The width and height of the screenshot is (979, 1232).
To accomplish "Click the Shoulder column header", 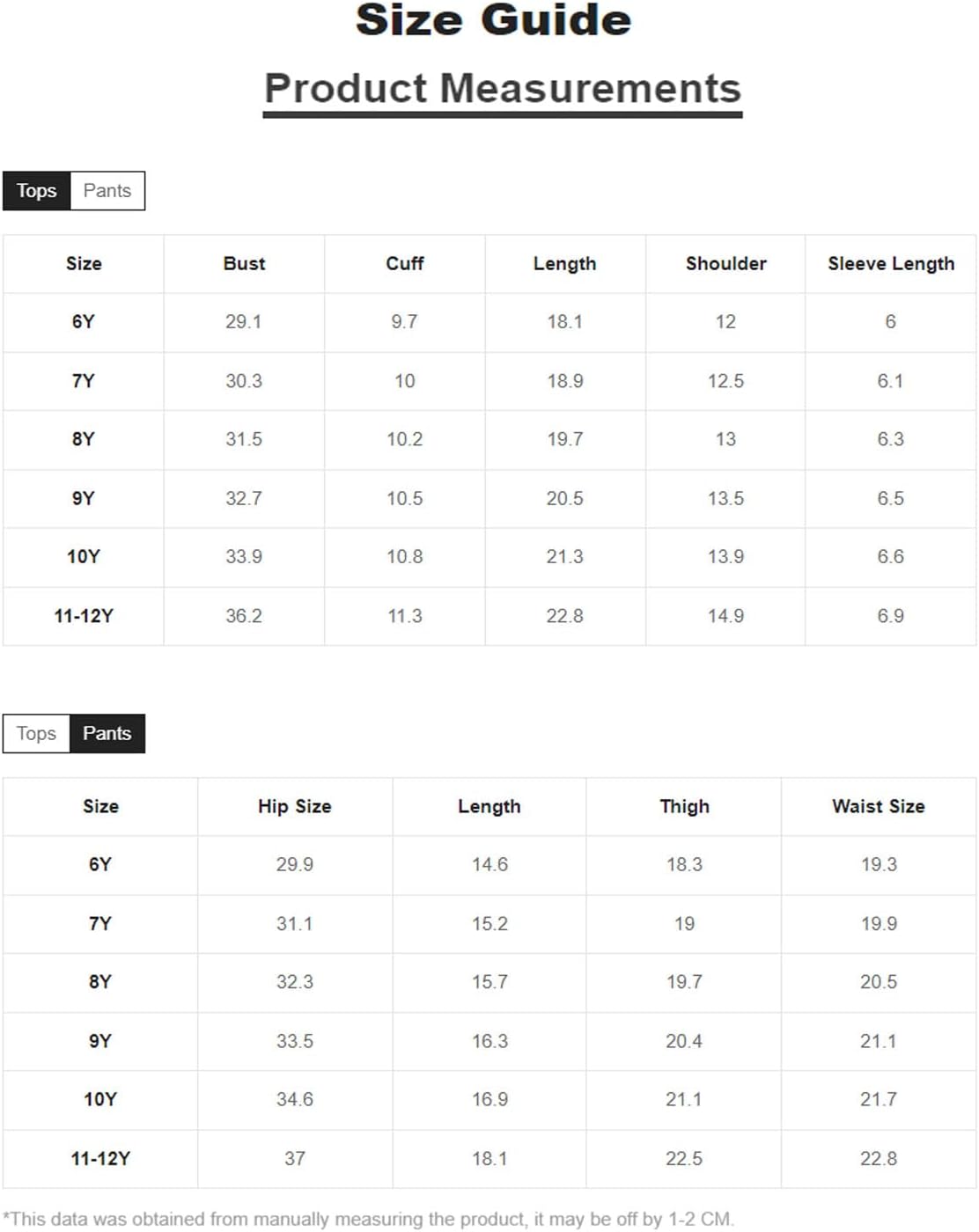I will (726, 264).
